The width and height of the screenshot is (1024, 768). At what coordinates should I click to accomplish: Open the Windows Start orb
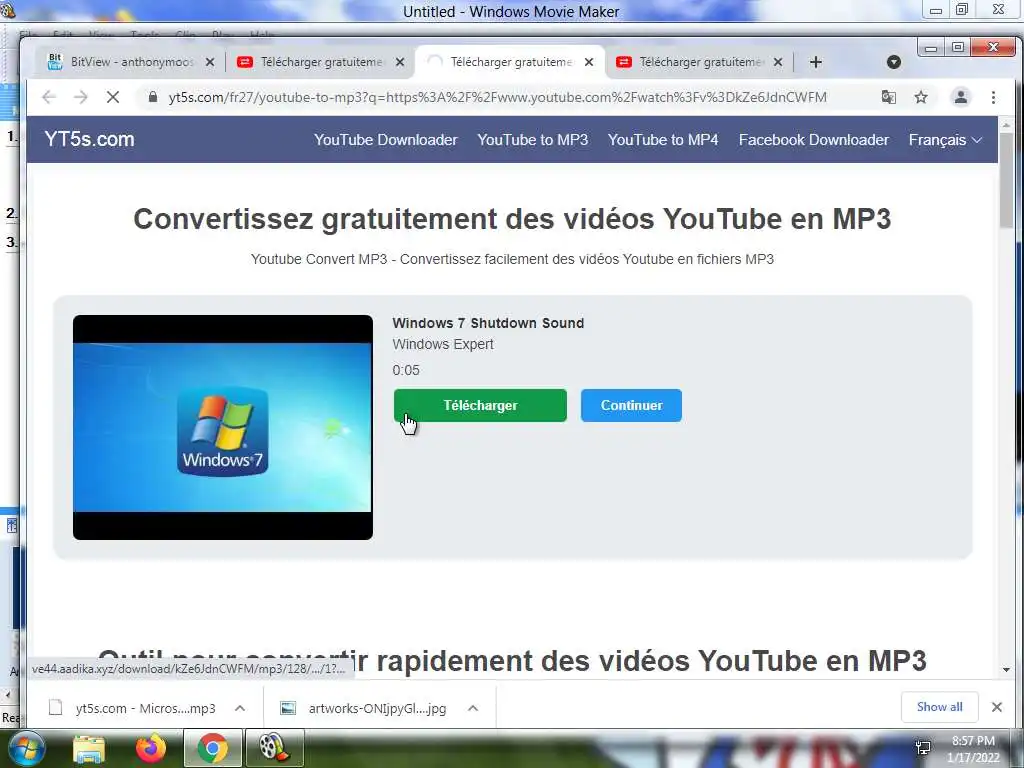pos(26,748)
